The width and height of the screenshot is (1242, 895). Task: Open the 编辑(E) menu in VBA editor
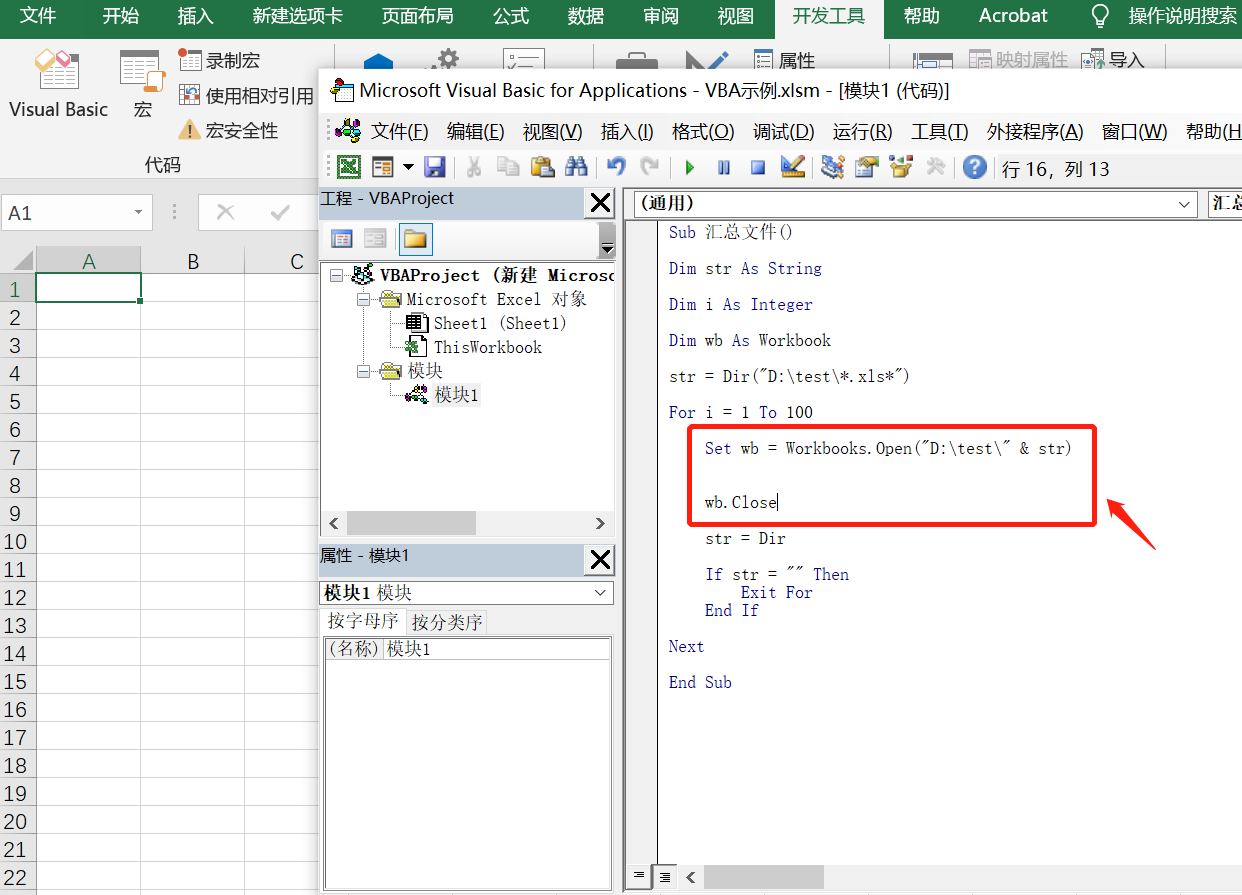tap(475, 131)
